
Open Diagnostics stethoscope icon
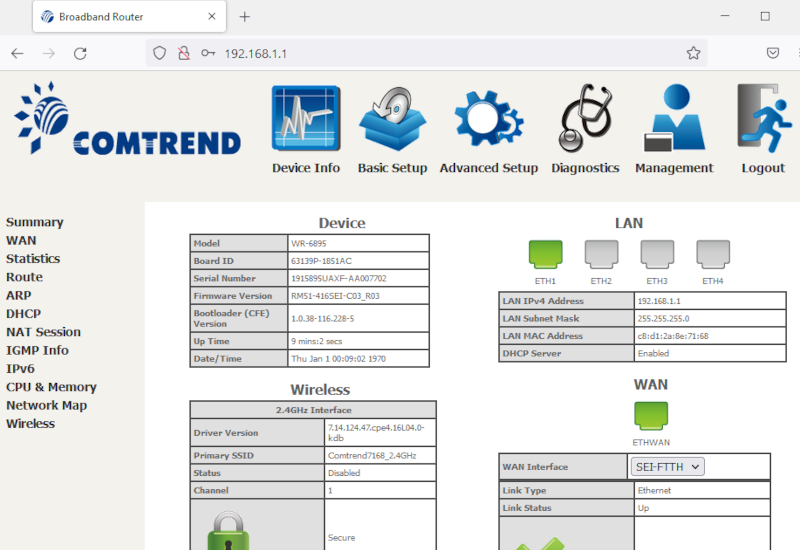click(x=585, y=119)
